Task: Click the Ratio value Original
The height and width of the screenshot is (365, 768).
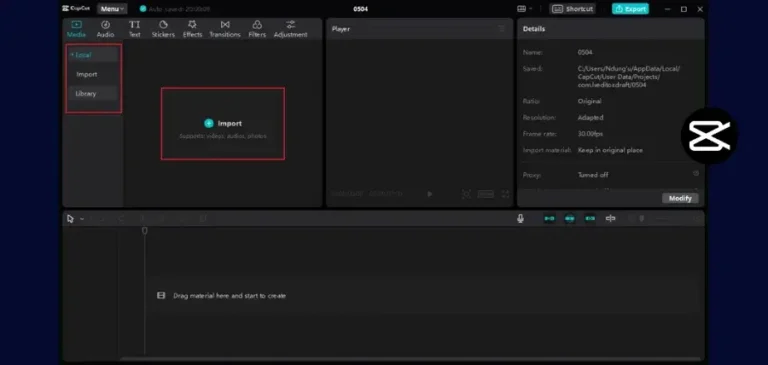Action: pos(590,101)
